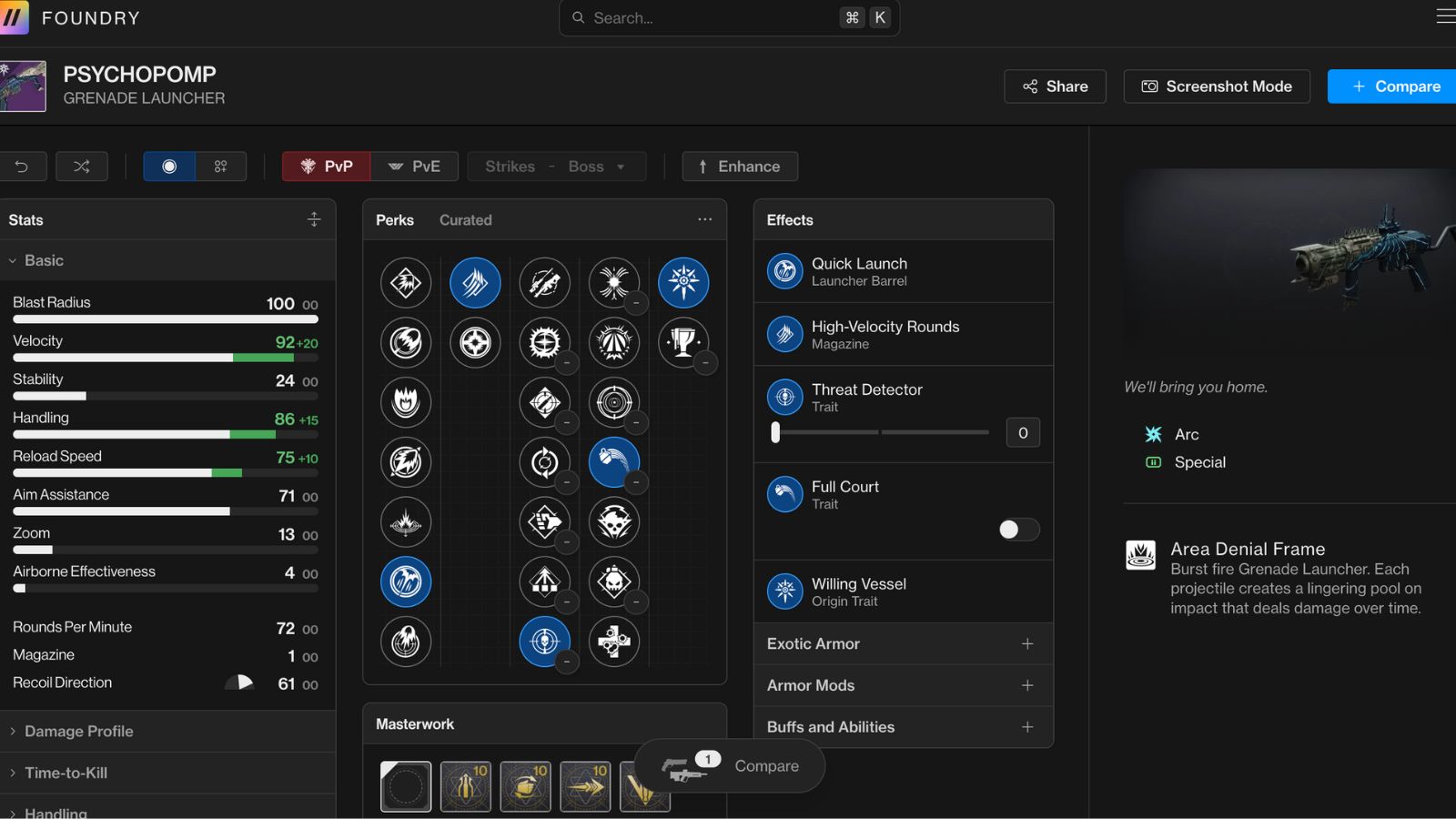
Task: Select the blue Quick Launch barrel perk
Action: coord(406,581)
